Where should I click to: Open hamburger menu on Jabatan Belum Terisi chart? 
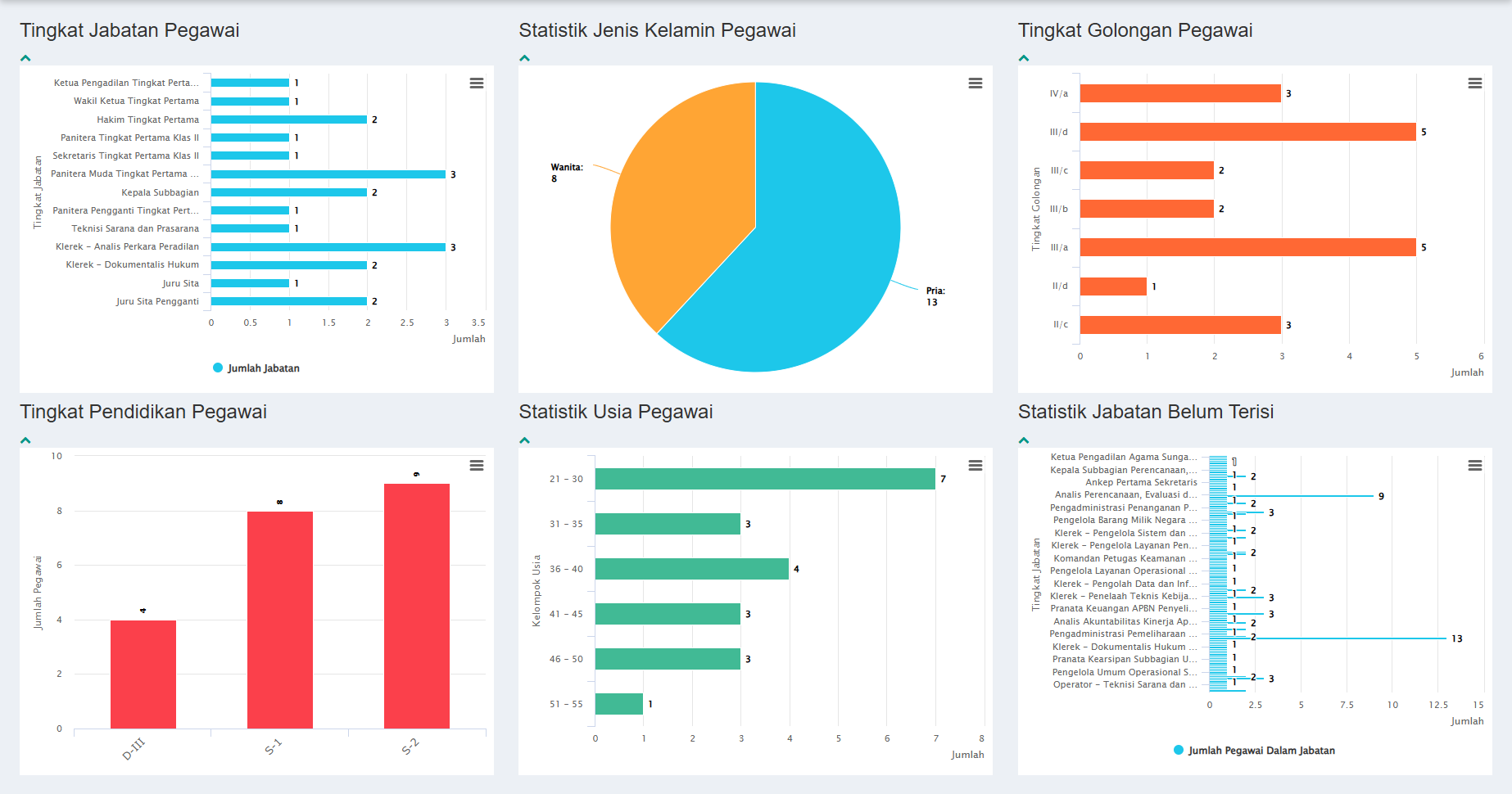tap(1474, 466)
